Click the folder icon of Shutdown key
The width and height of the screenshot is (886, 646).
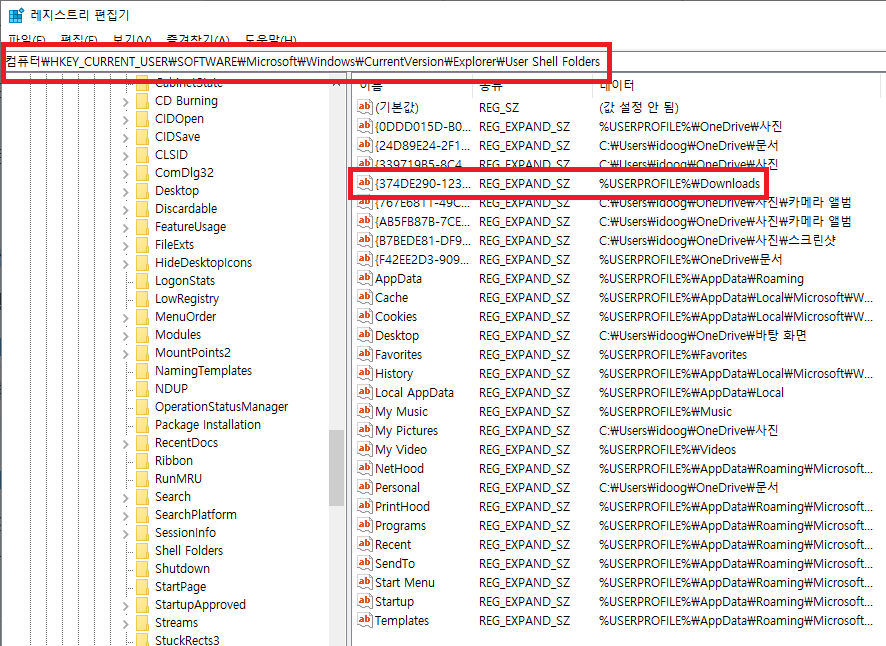pyautogui.click(x=142, y=569)
